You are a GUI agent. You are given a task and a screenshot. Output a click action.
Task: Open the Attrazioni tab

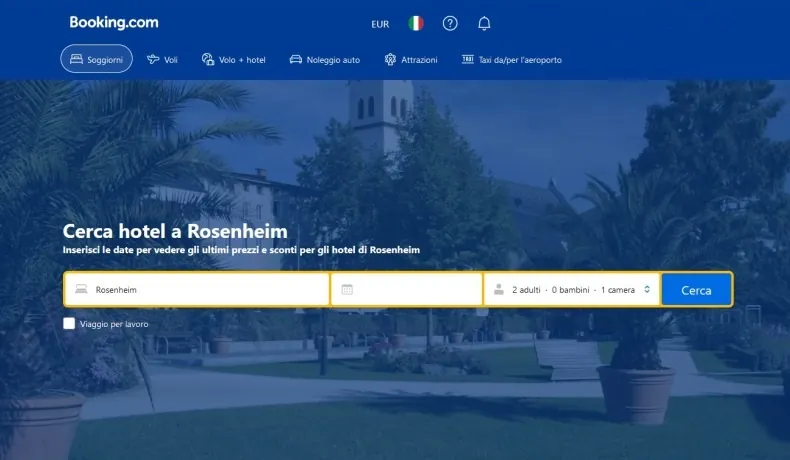tap(411, 59)
